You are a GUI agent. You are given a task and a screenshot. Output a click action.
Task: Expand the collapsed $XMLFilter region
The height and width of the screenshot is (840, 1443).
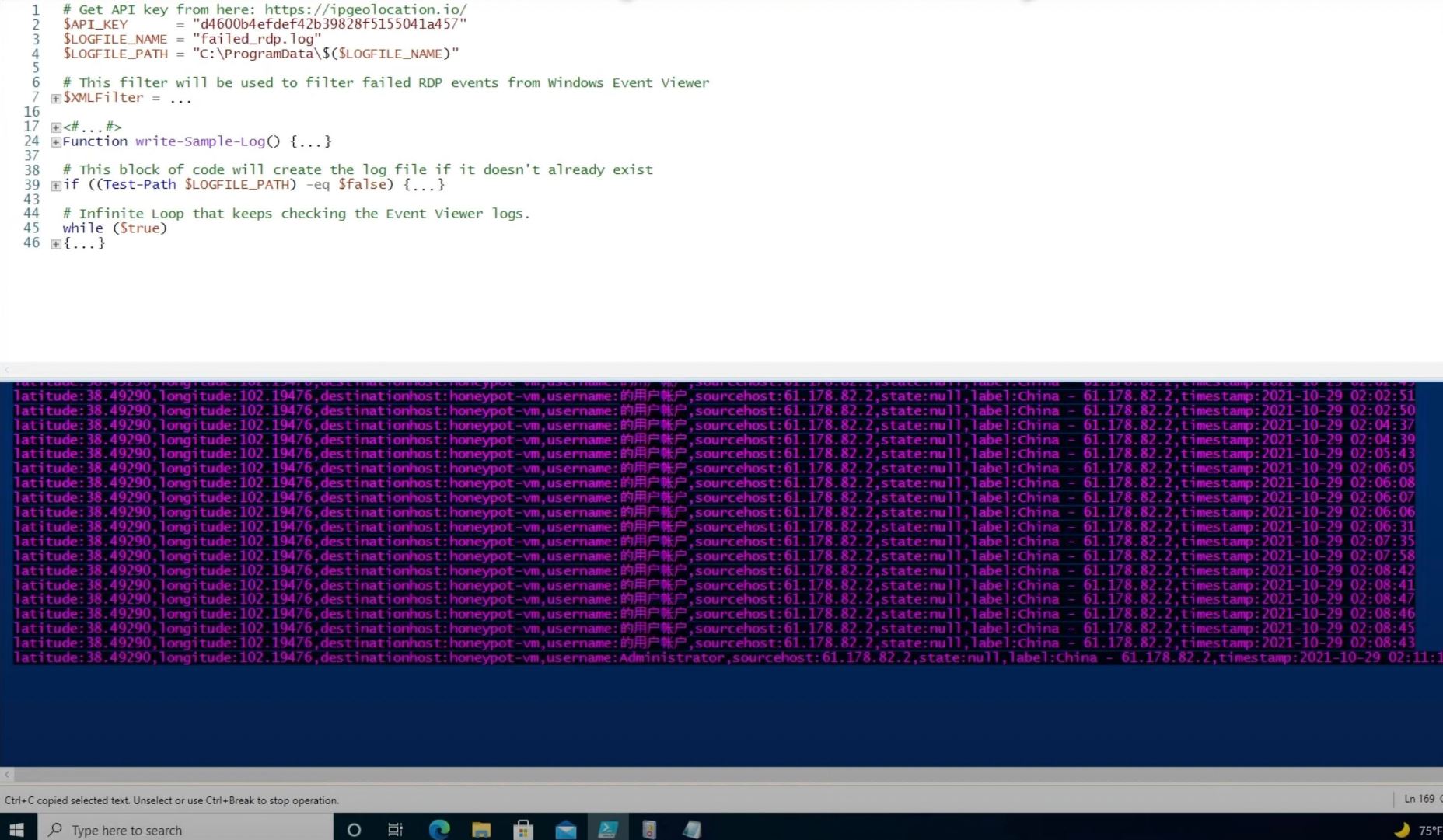(x=56, y=99)
